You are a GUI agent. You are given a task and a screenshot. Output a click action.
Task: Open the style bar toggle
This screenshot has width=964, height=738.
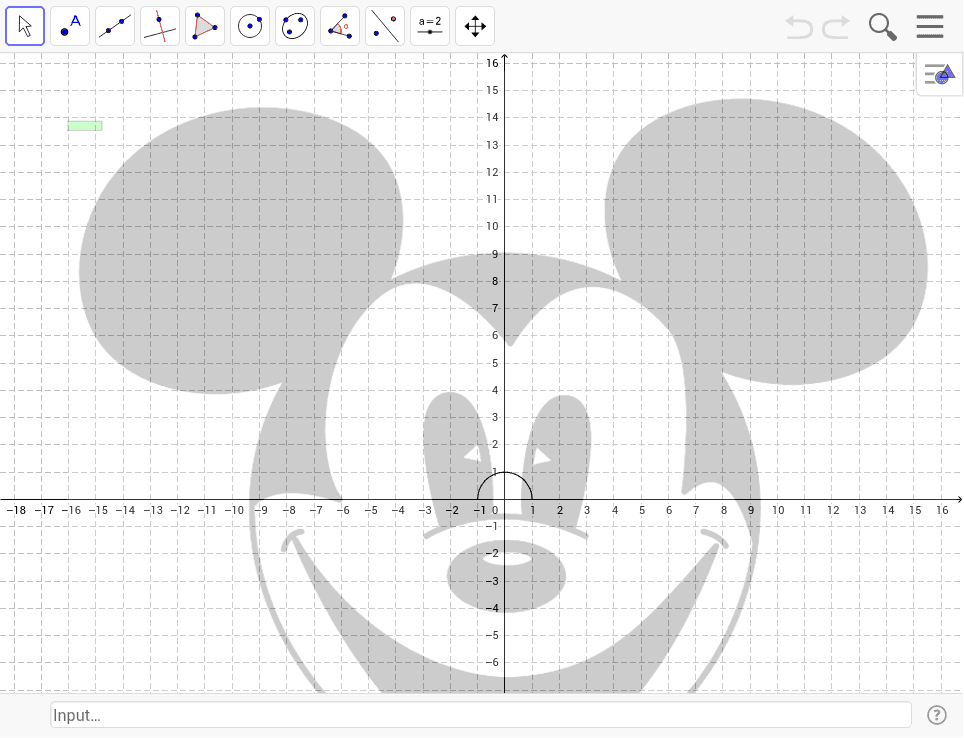(940, 74)
